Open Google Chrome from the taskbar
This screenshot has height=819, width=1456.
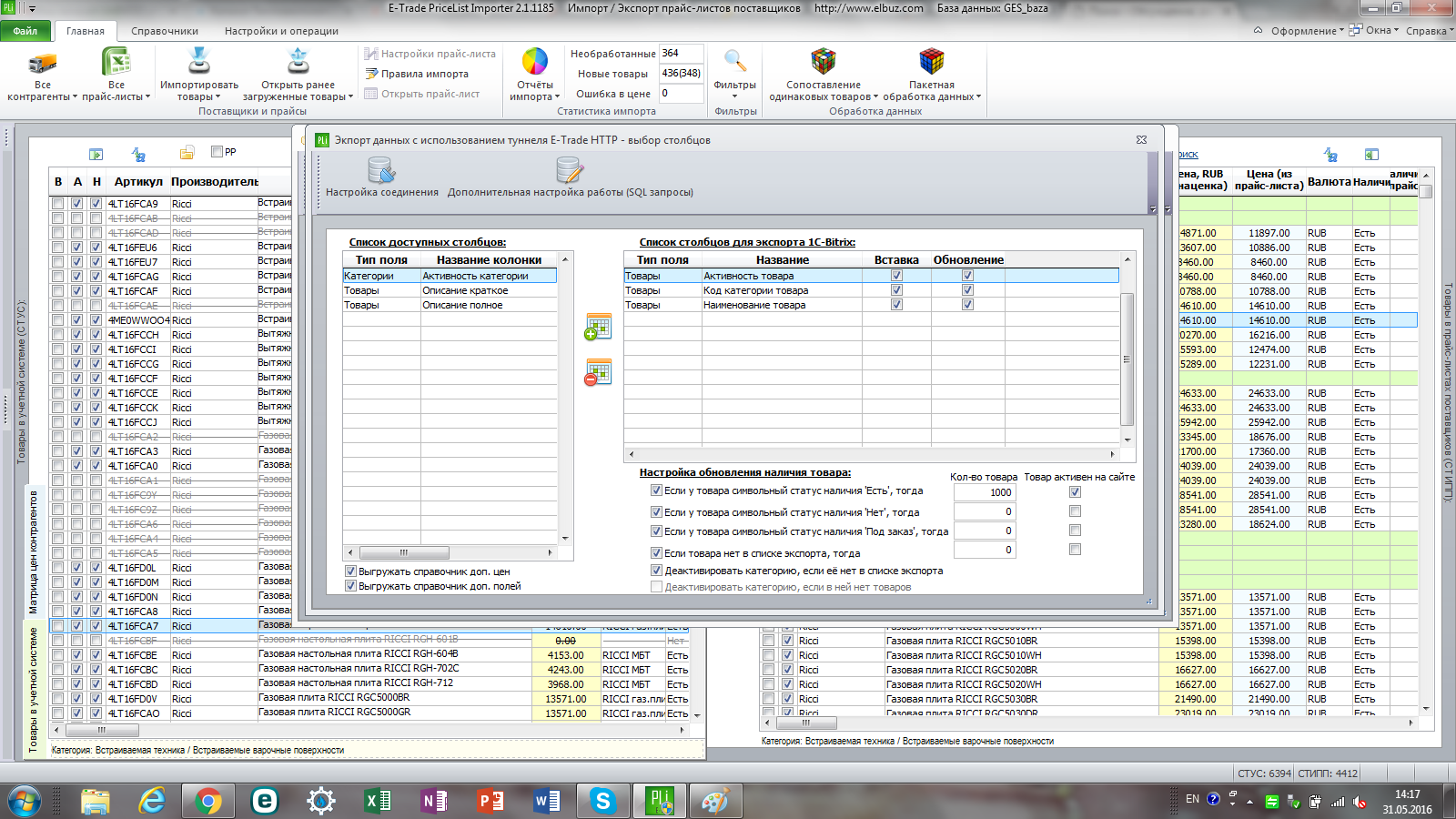point(208,801)
